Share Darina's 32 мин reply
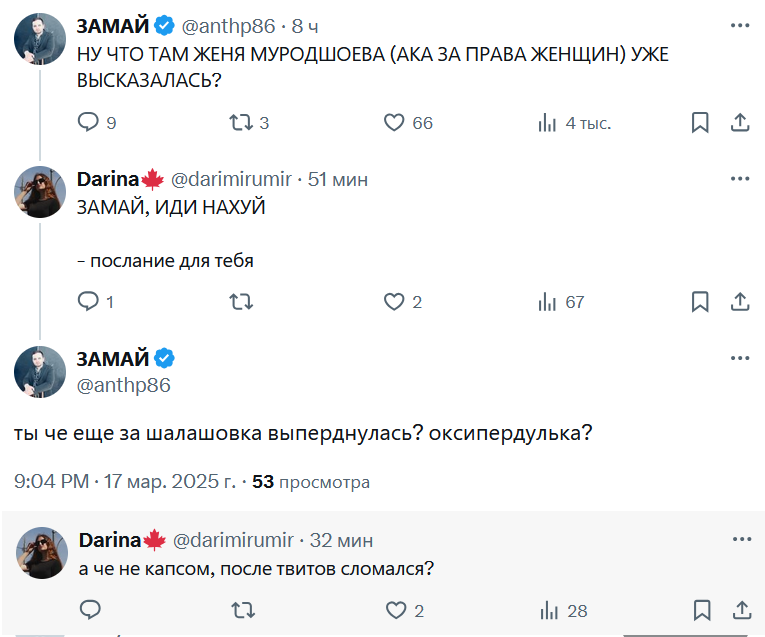The height and width of the screenshot is (637, 765). click(x=740, y=610)
